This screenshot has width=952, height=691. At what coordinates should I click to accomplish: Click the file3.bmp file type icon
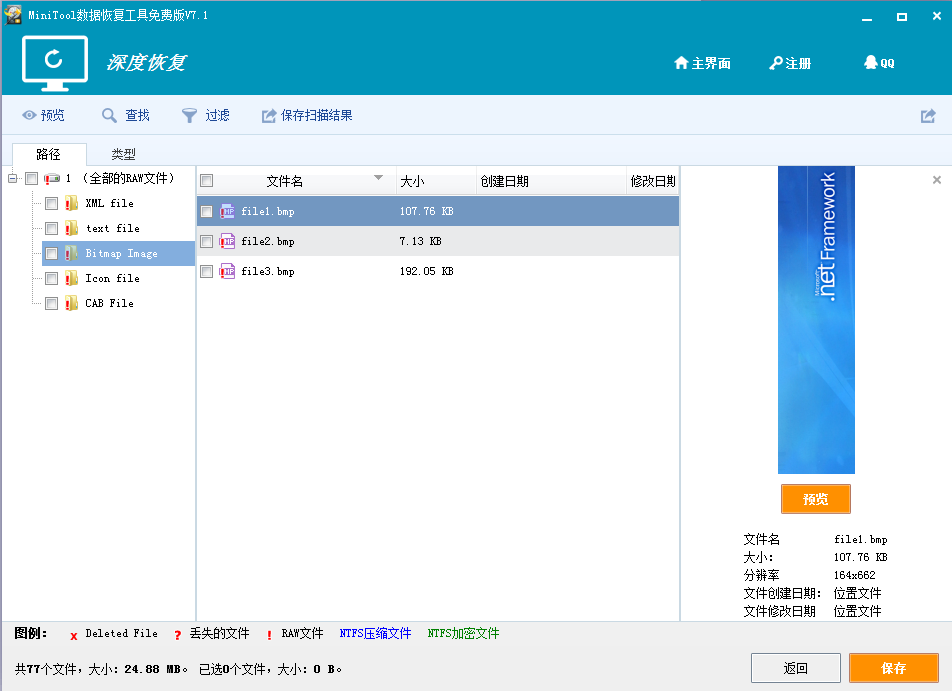(227, 271)
